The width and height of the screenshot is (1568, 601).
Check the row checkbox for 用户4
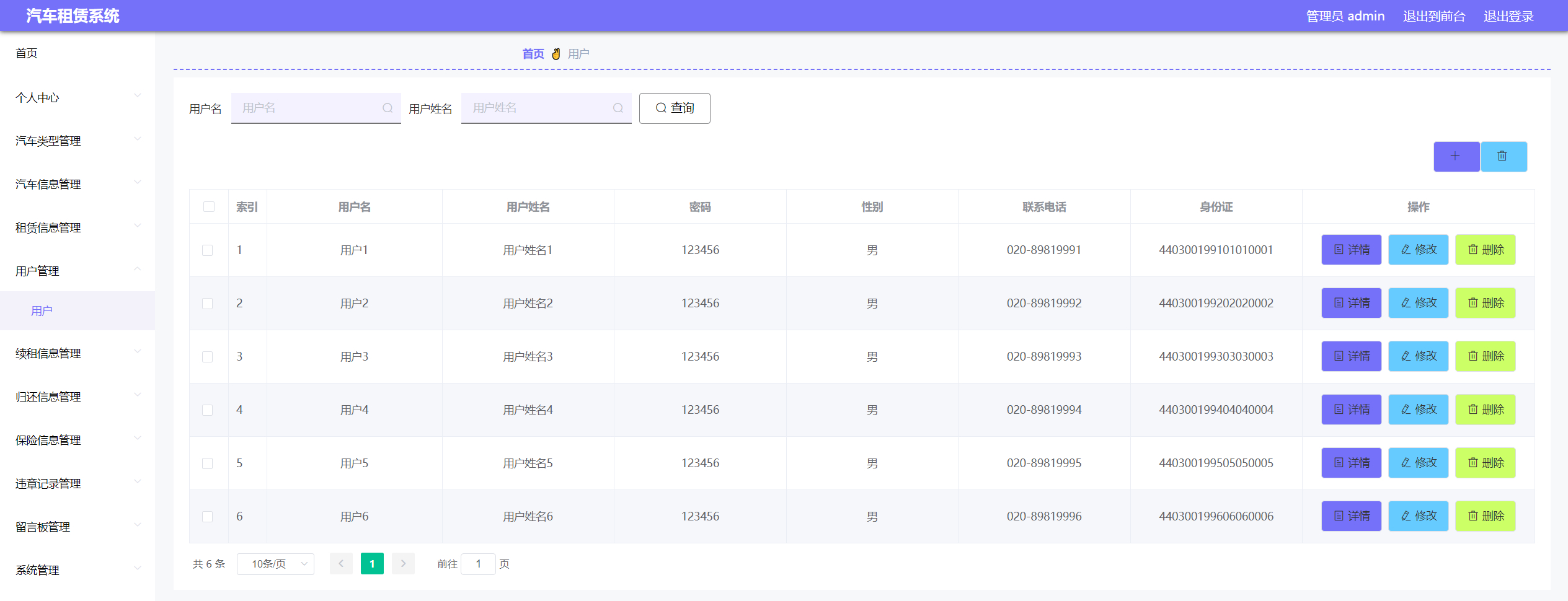[x=208, y=410]
